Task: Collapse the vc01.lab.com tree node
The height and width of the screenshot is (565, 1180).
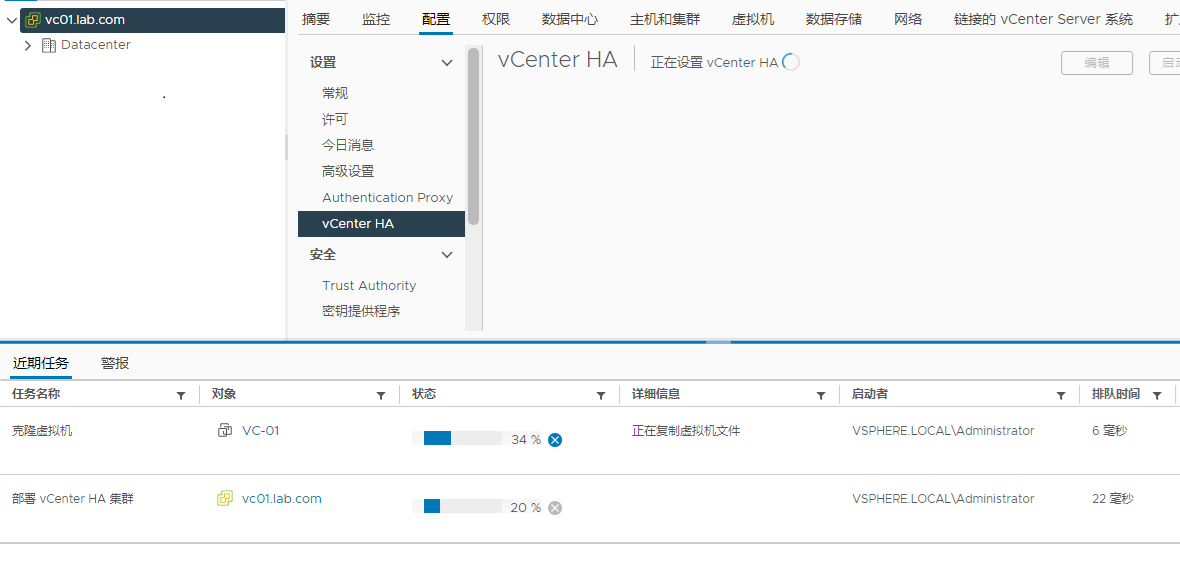Action: pos(11,21)
